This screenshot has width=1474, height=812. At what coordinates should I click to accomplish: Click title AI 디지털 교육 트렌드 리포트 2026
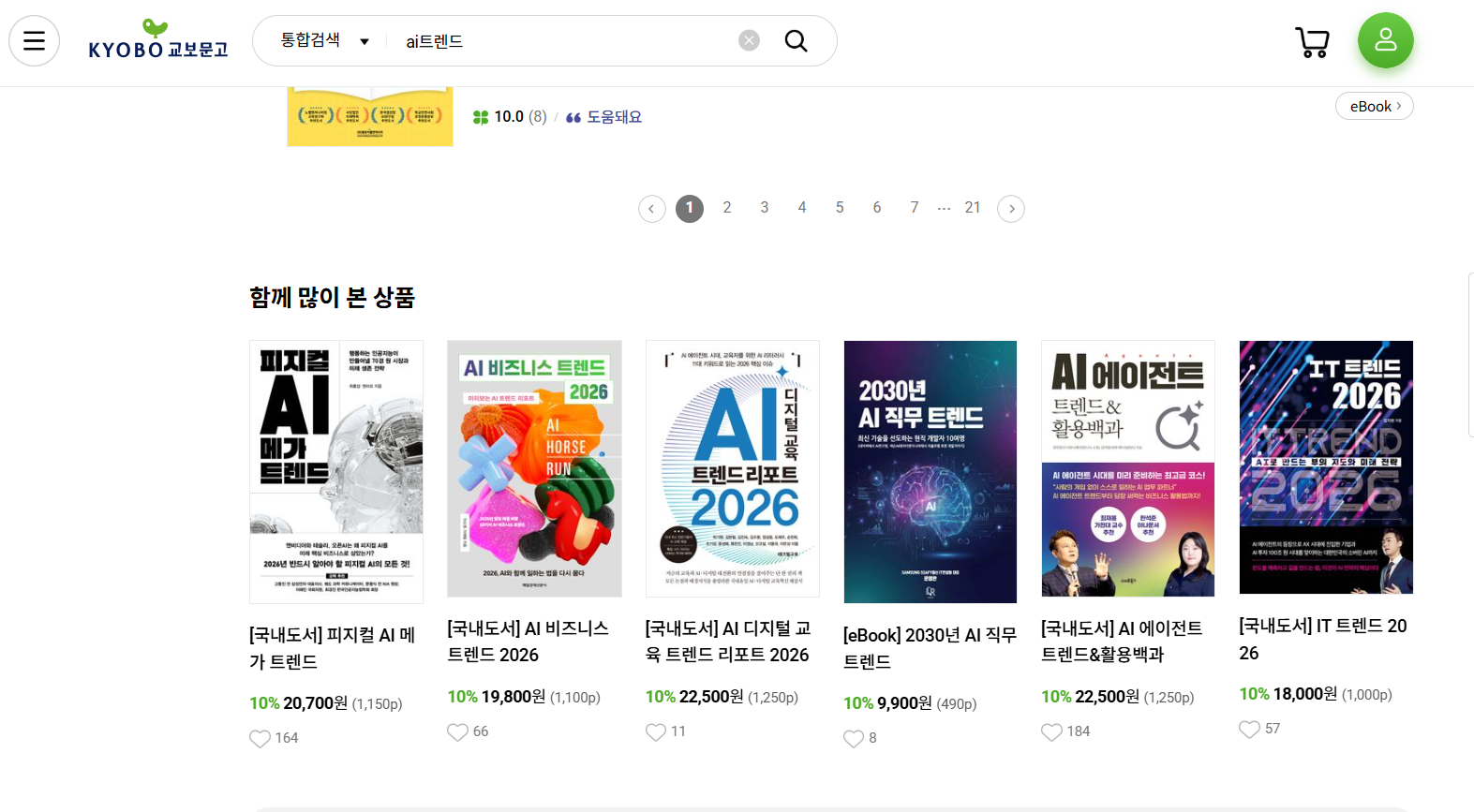point(728,642)
